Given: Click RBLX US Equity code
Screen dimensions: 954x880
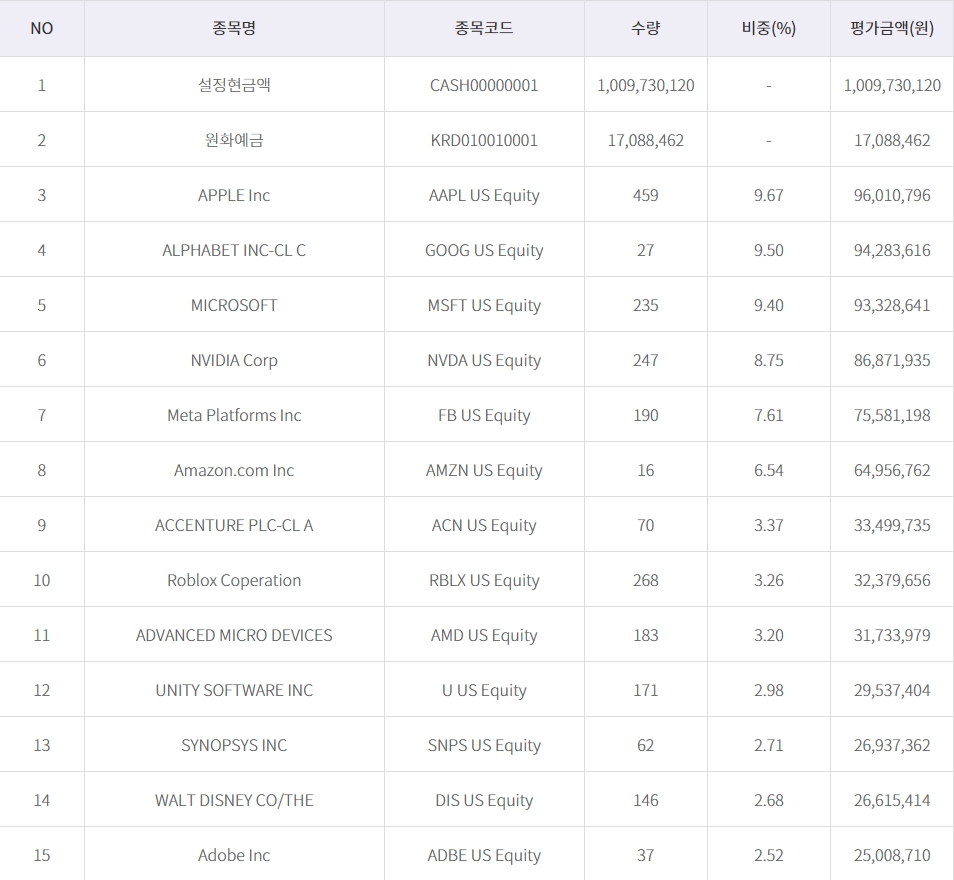Looking at the screenshot, I should (484, 581).
